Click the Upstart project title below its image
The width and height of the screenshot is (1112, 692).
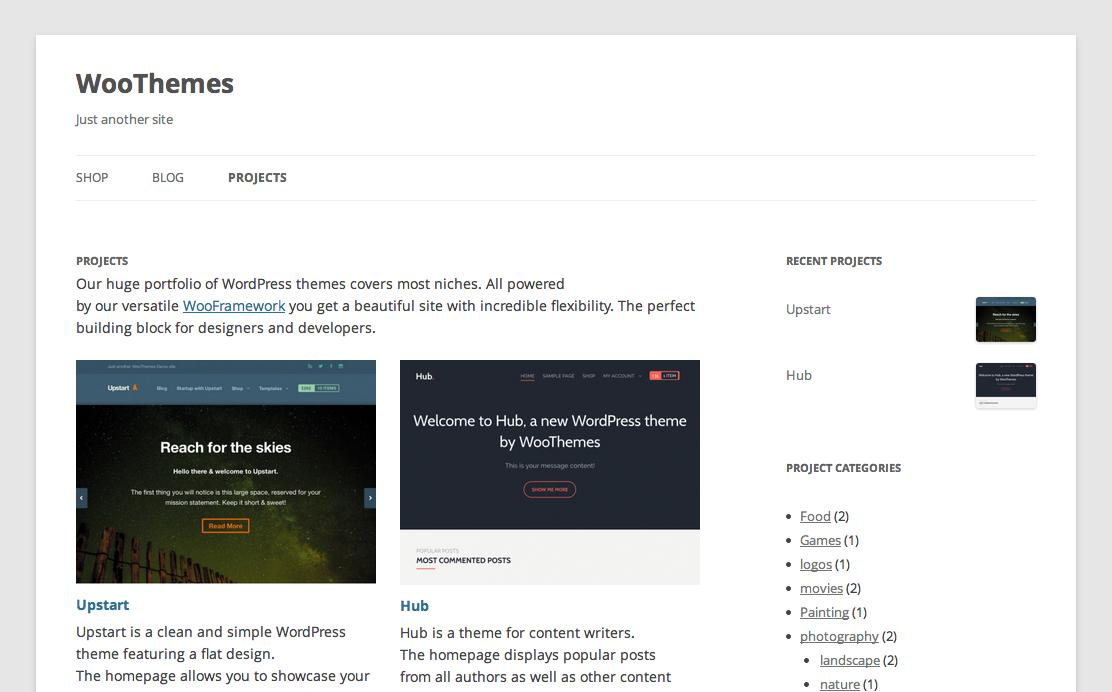pyautogui.click(x=103, y=605)
